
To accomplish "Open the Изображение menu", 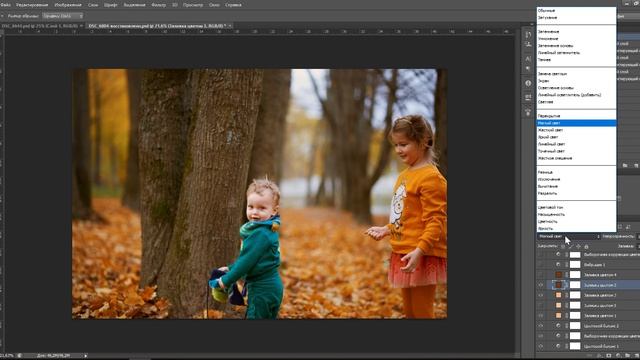I will pos(68,5).
